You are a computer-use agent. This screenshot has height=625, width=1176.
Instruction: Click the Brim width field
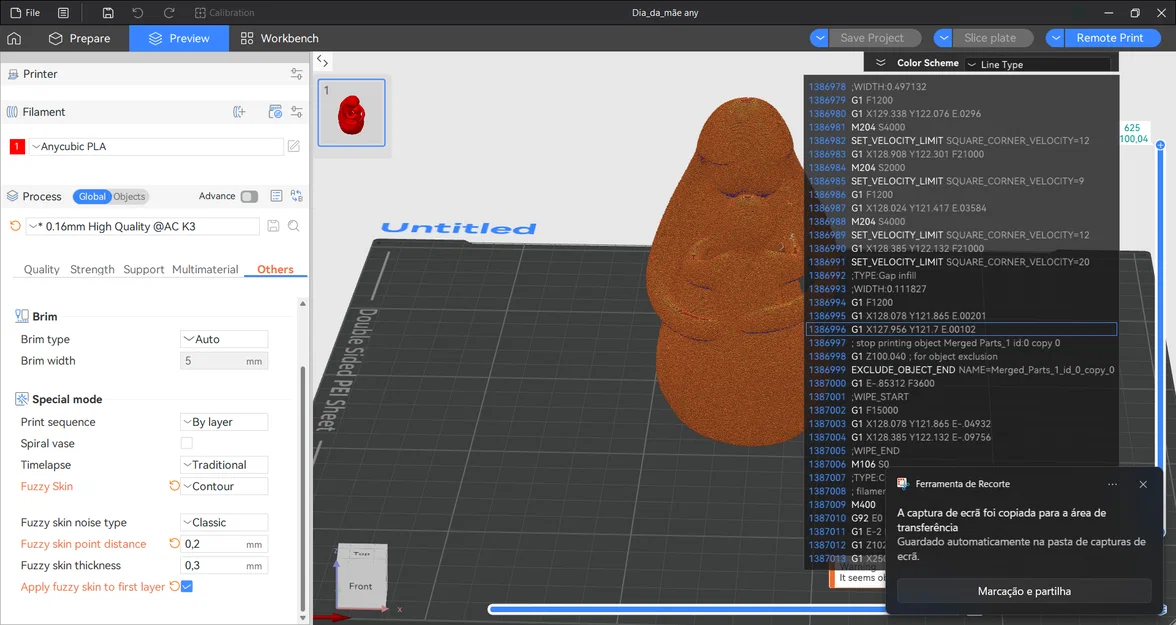(224, 361)
